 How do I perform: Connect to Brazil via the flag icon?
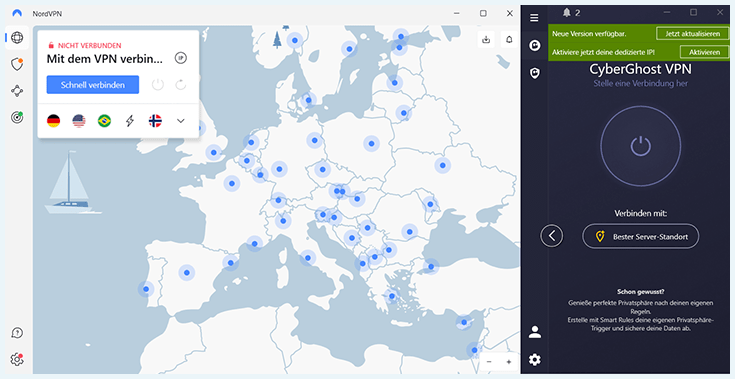click(x=105, y=121)
